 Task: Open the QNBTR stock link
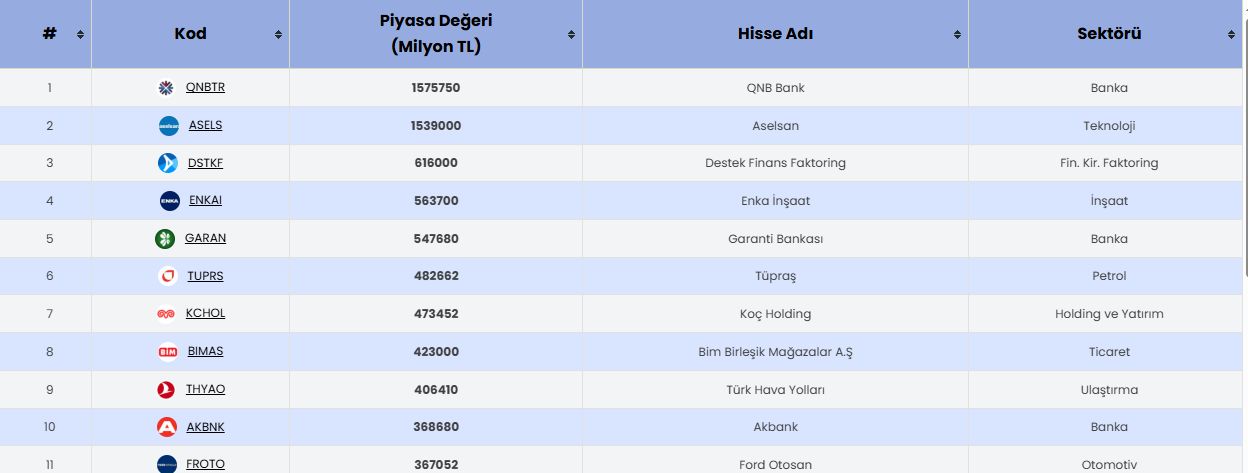pos(205,88)
